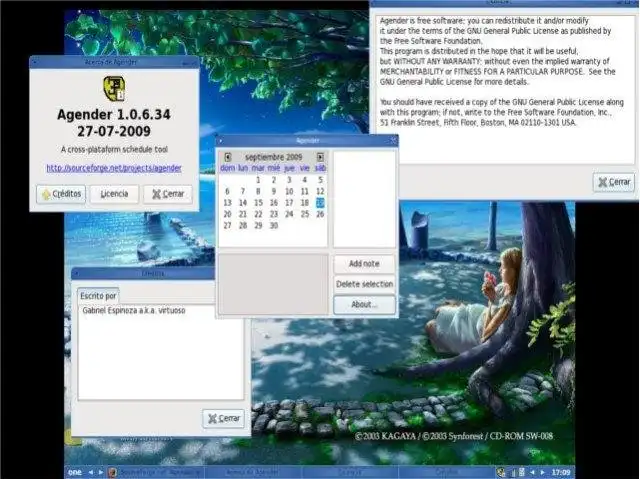The width and height of the screenshot is (640, 479).
Task: Select highlighted day 19 in calendar
Action: [320, 203]
